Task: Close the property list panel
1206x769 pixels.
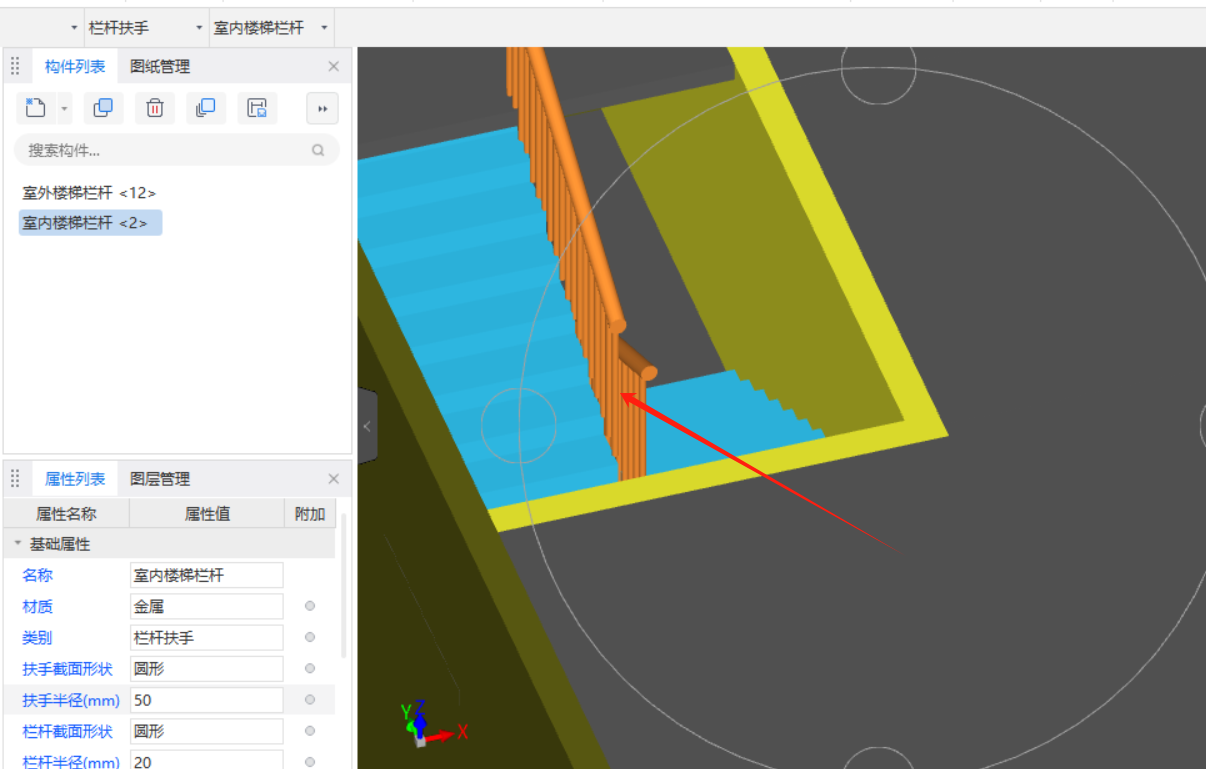Action: coord(334,479)
